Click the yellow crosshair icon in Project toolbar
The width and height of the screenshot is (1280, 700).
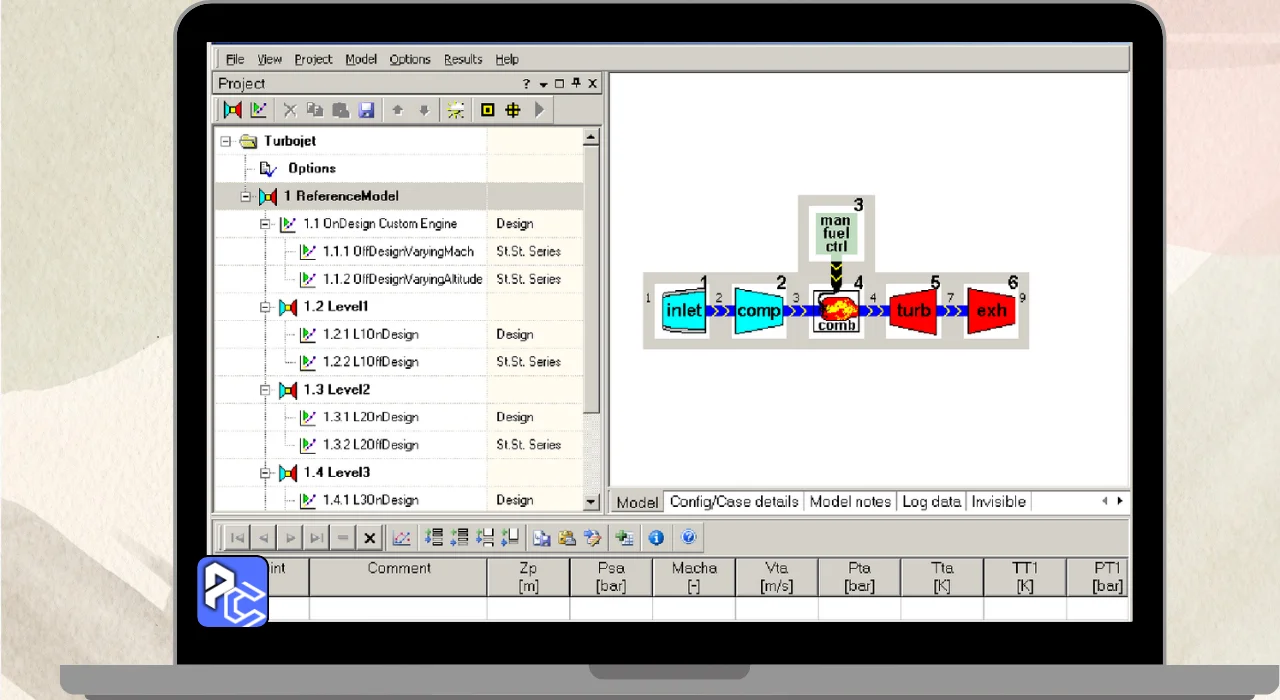513,110
